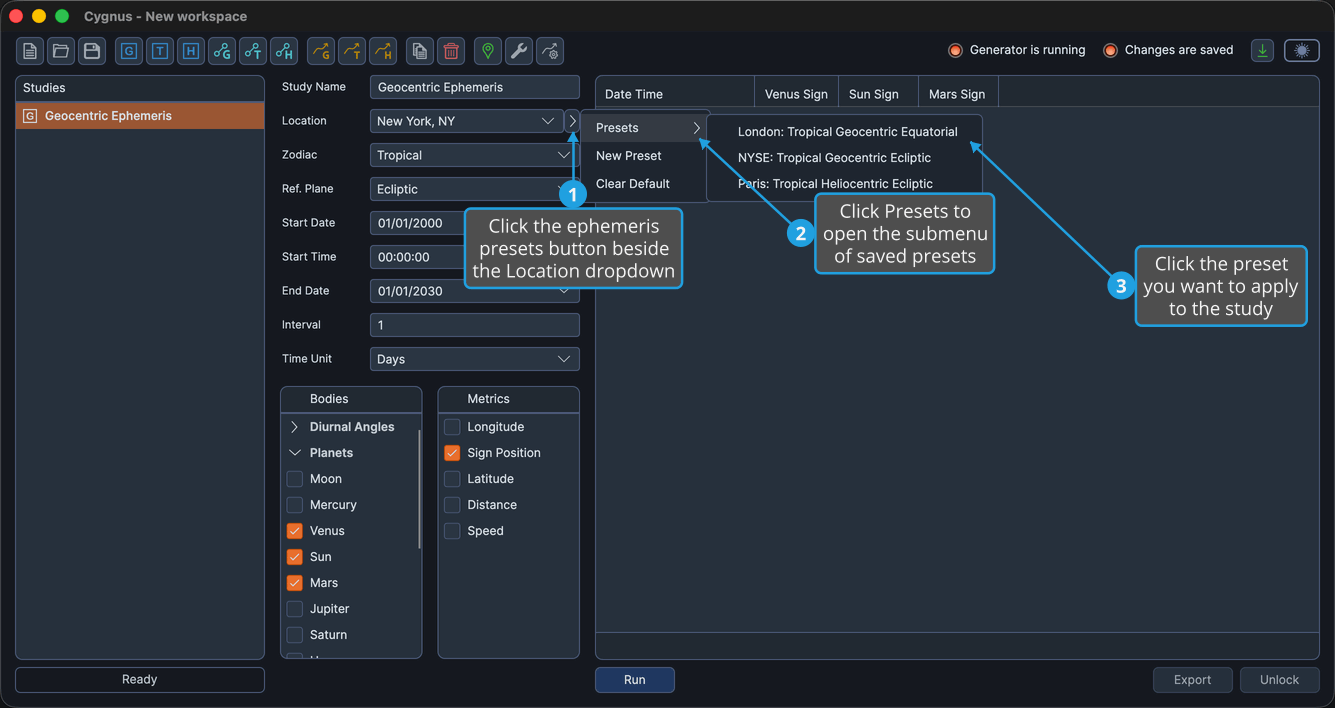Click the Date Time column header
The image size is (1335, 708).
coord(675,94)
